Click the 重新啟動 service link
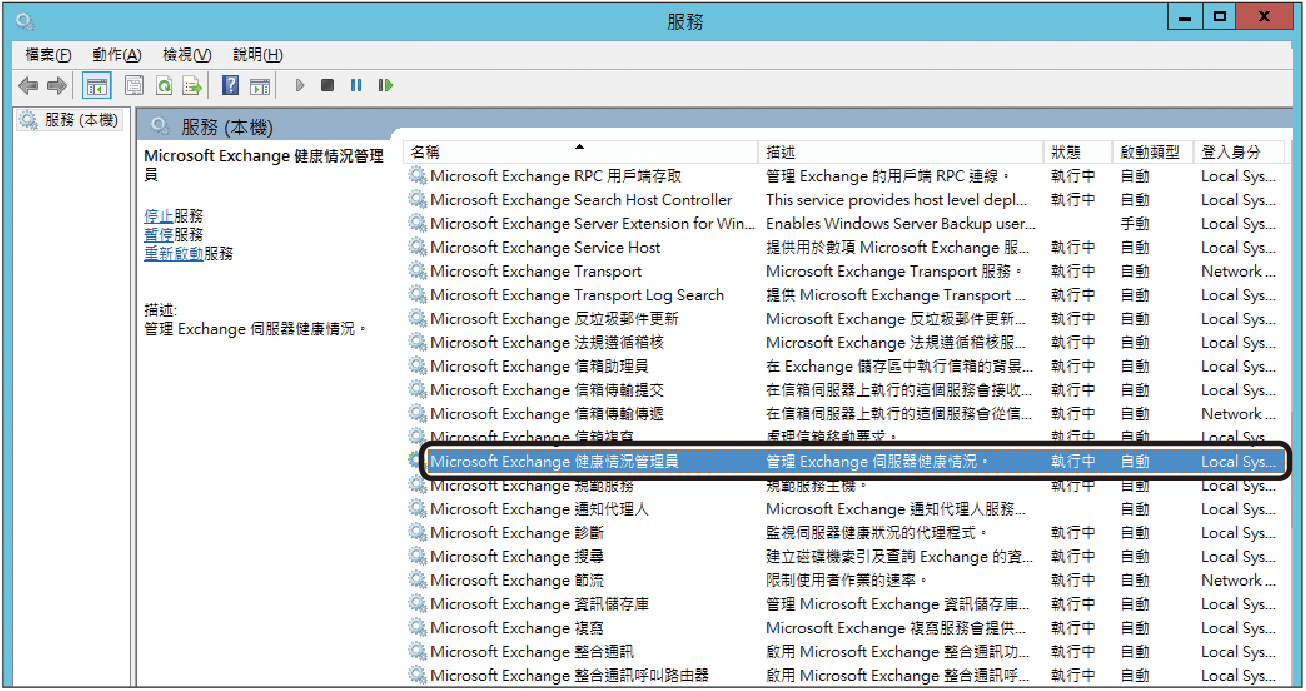The image size is (1306, 691). coord(174,254)
